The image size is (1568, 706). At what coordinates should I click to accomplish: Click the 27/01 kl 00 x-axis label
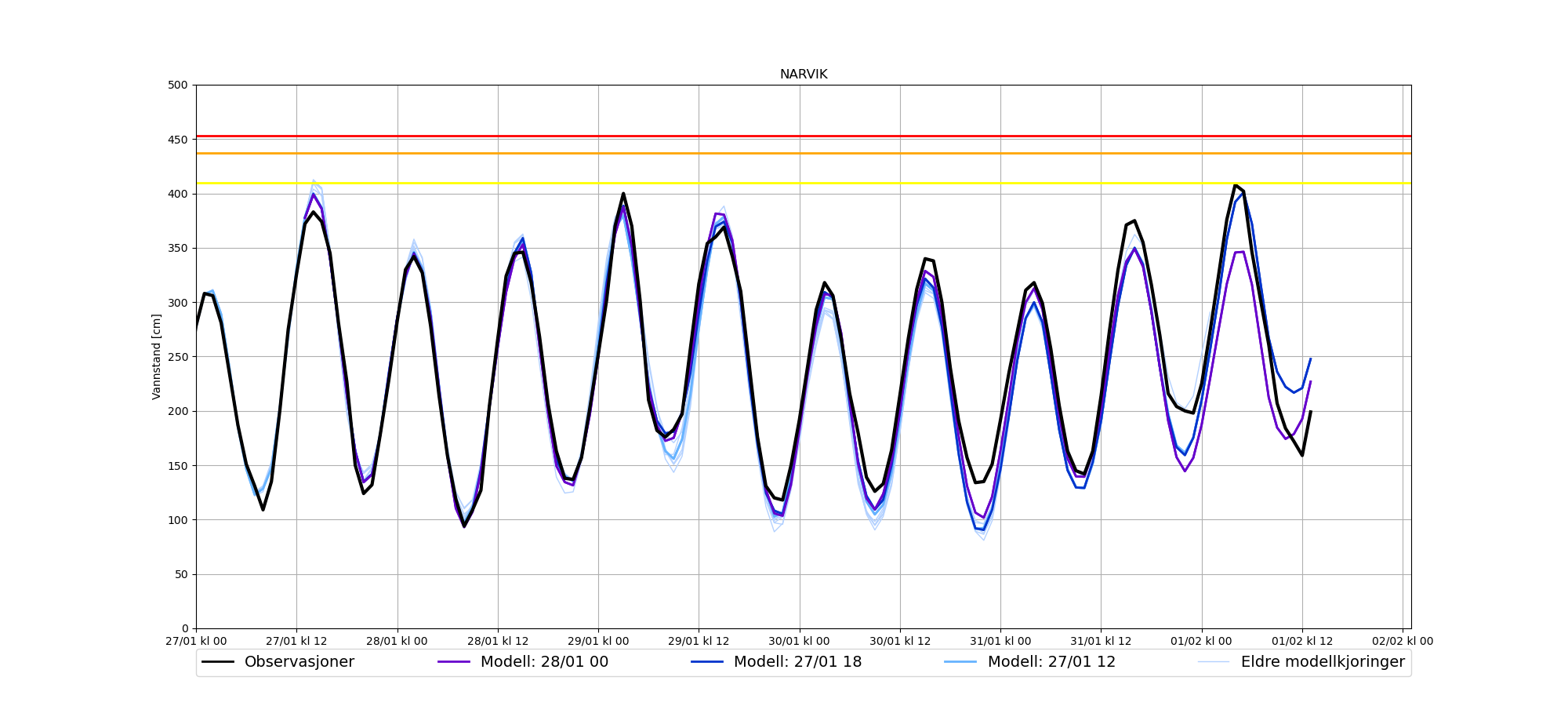click(196, 641)
